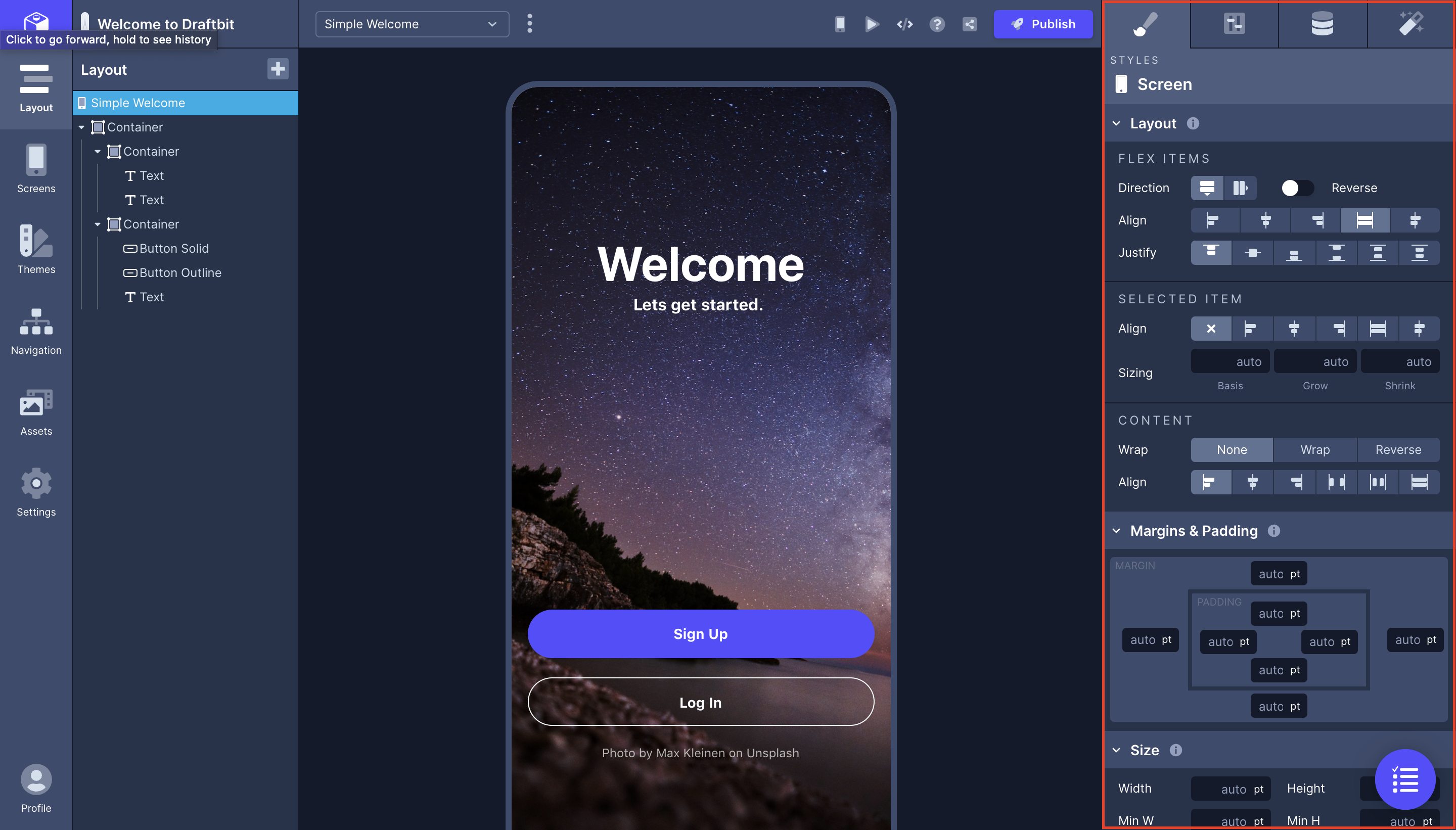Open the code view icon
Image resolution: width=1456 pixels, height=830 pixels.
coord(905,24)
